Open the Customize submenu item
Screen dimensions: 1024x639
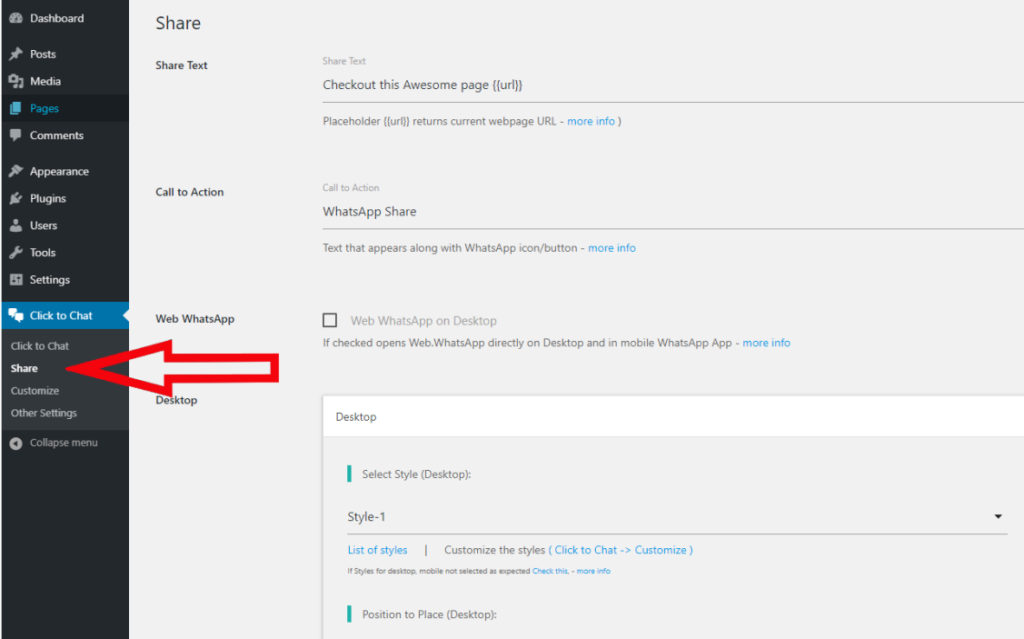(x=35, y=391)
